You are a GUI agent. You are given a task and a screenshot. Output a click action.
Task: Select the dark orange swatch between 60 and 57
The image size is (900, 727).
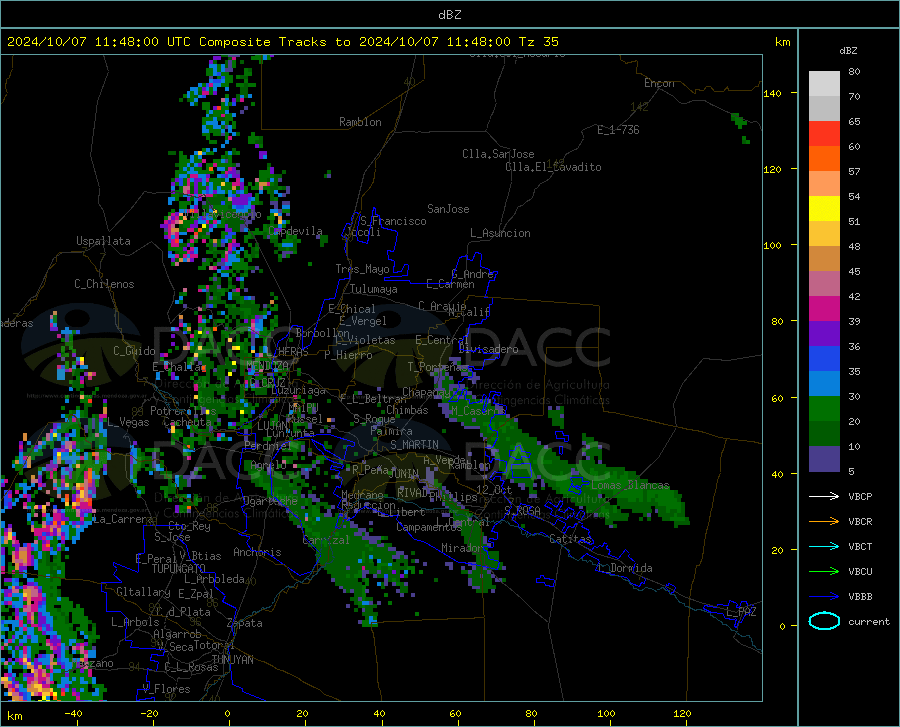tap(824, 159)
